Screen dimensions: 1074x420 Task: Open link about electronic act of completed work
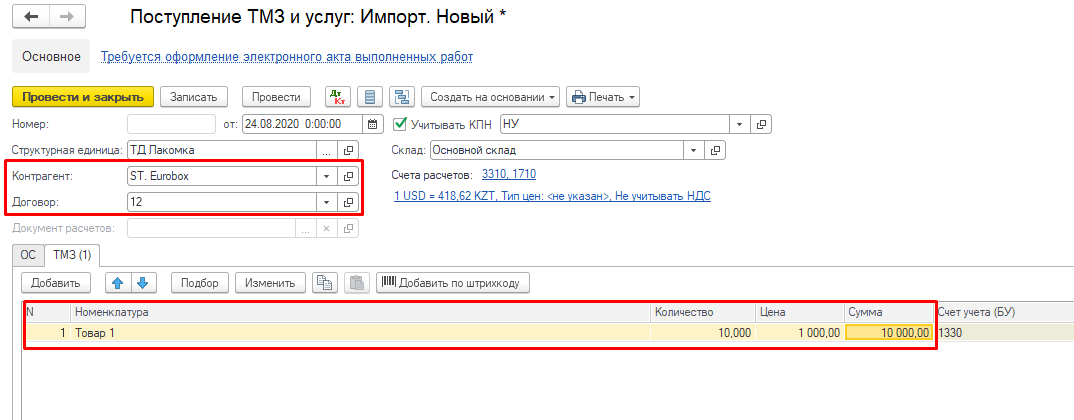click(287, 56)
